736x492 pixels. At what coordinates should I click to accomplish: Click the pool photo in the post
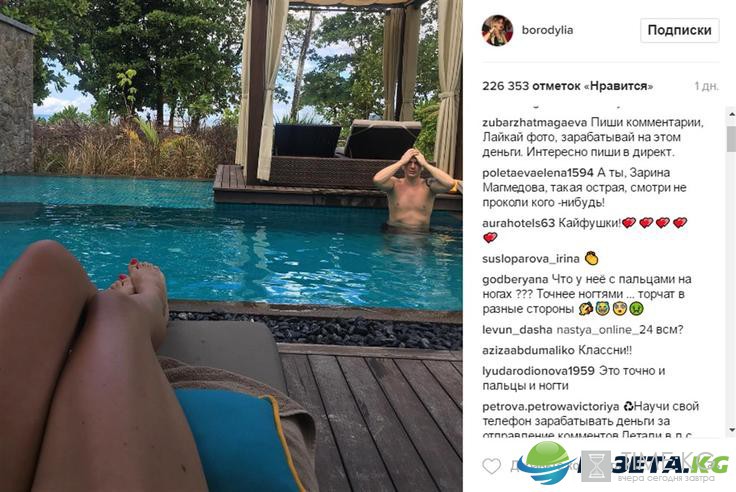point(231,246)
